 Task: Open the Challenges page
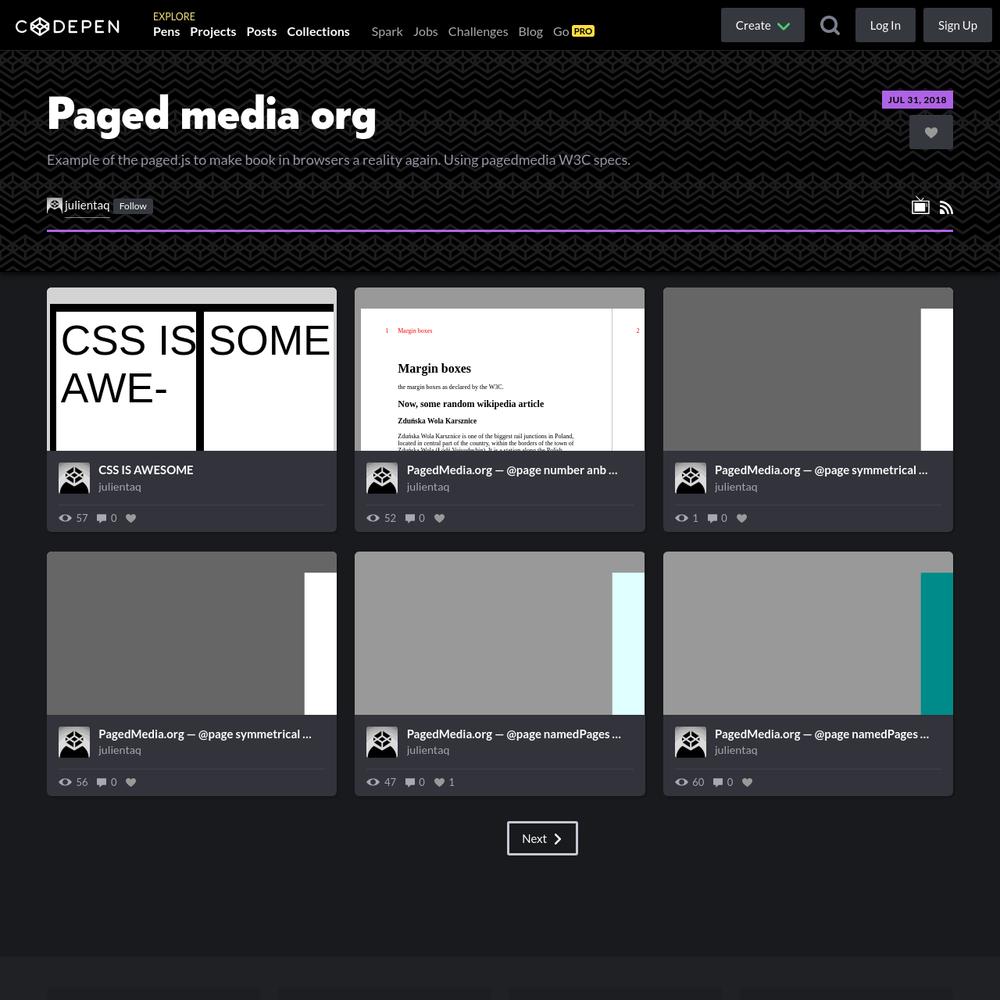[x=478, y=31]
